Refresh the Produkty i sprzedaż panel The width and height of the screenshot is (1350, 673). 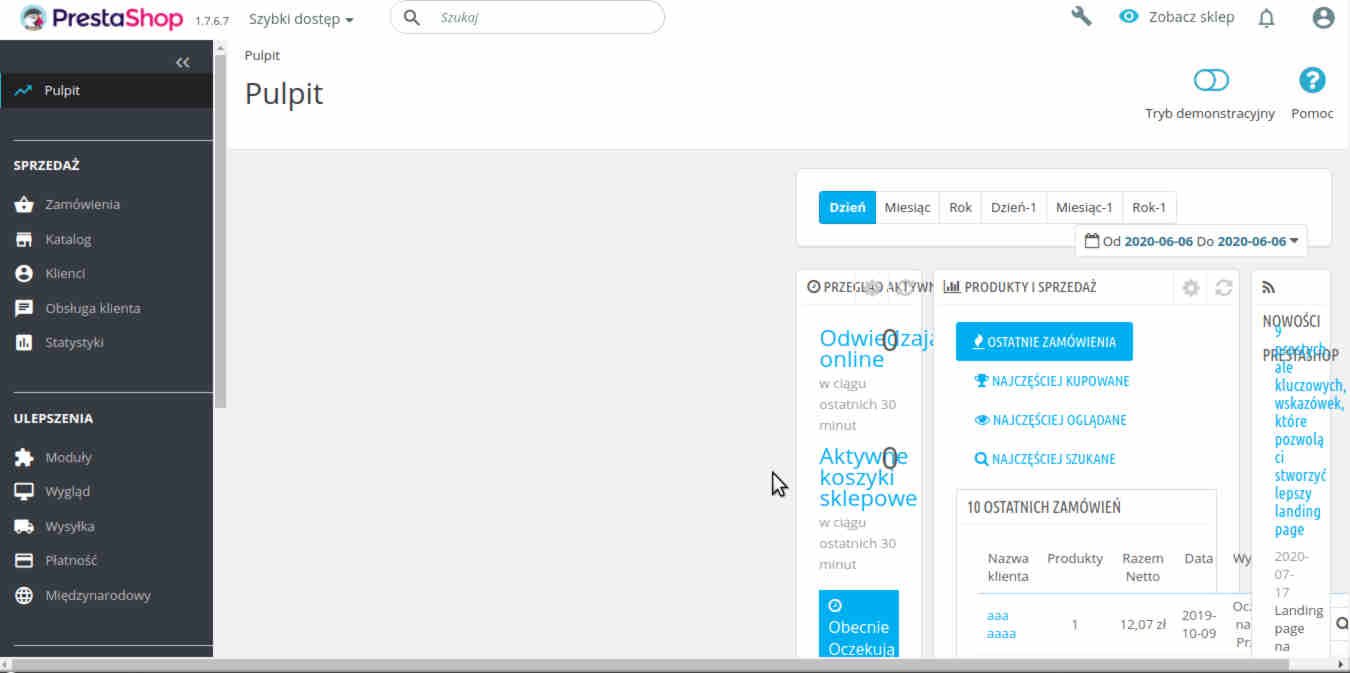click(1223, 288)
